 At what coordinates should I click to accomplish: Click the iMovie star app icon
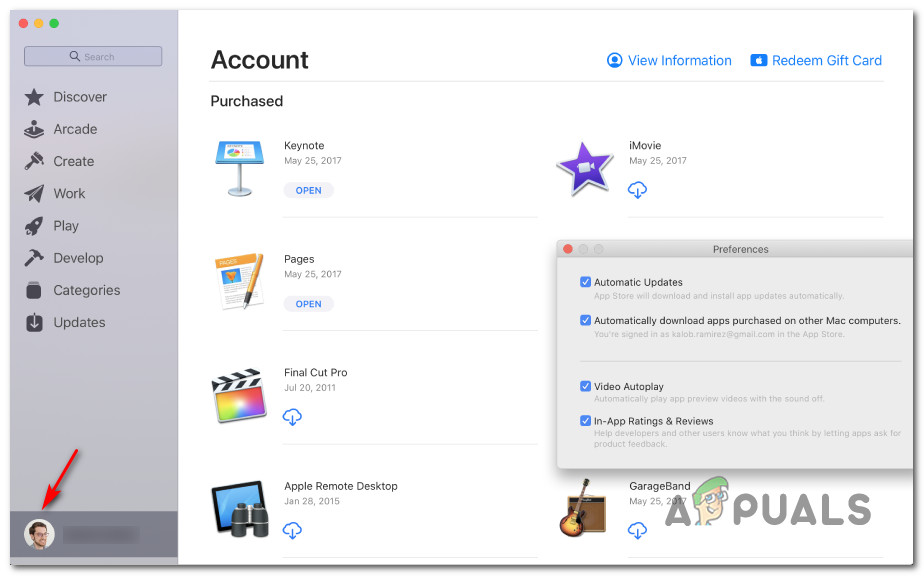[585, 169]
